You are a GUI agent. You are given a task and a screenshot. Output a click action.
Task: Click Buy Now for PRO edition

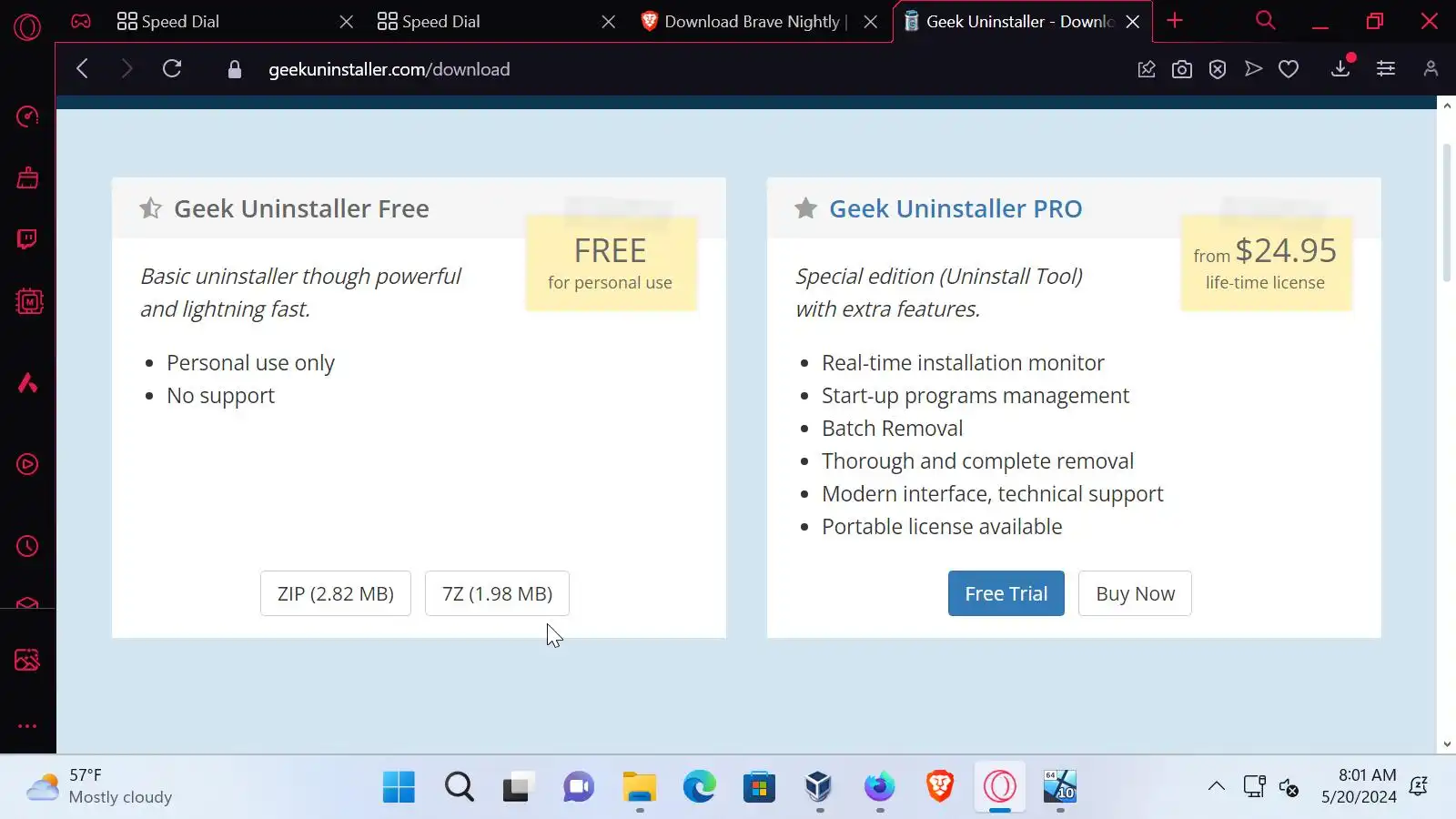click(x=1135, y=593)
